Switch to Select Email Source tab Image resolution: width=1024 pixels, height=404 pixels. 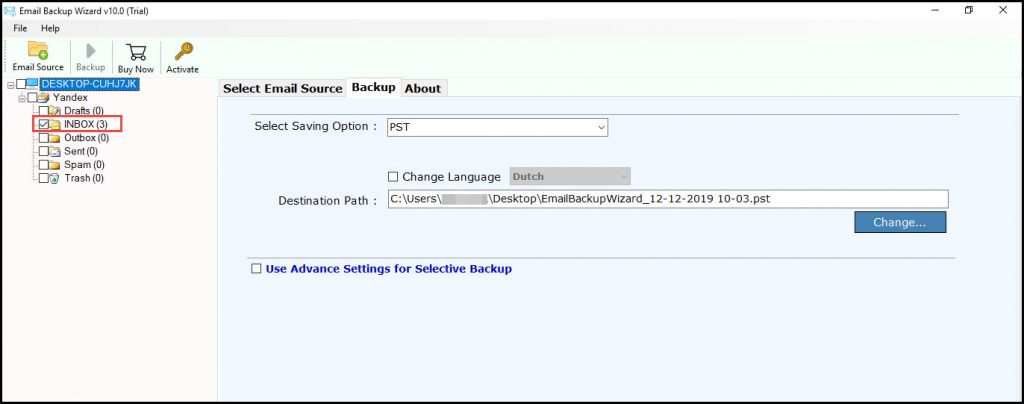tap(282, 88)
